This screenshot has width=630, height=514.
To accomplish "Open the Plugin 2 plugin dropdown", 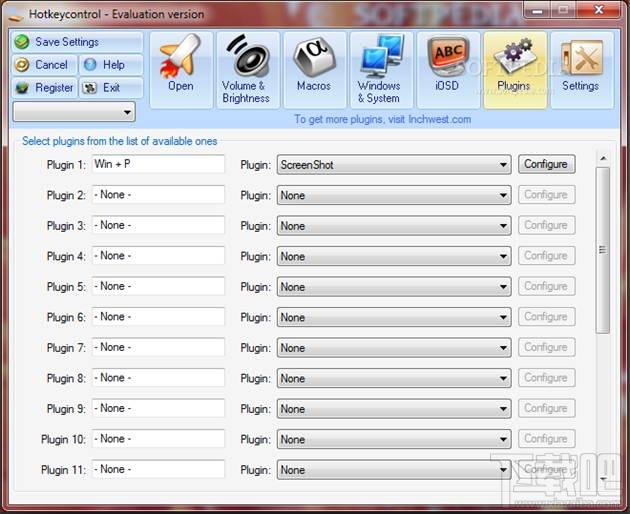I will coord(503,196).
